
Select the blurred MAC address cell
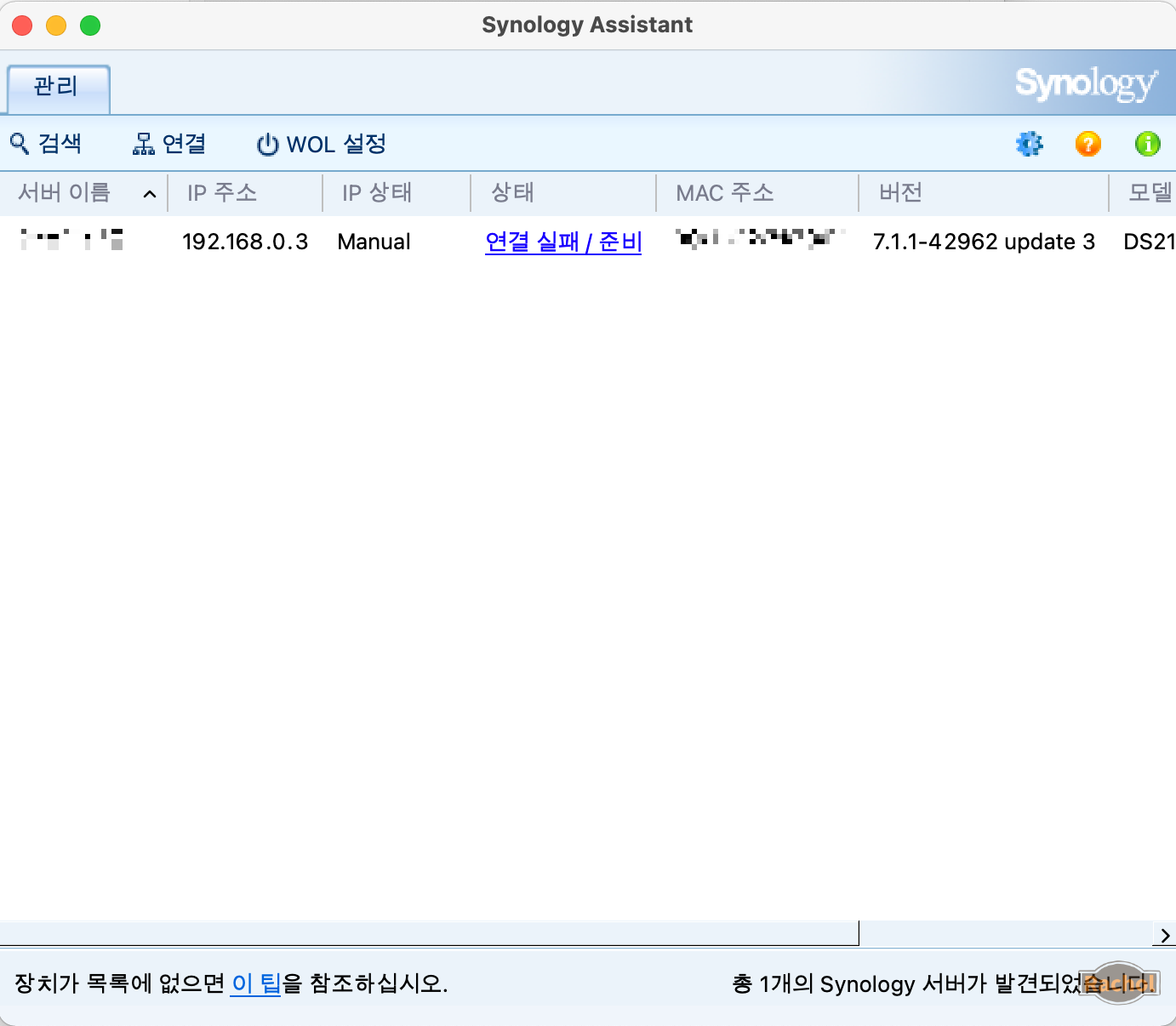pos(759,237)
